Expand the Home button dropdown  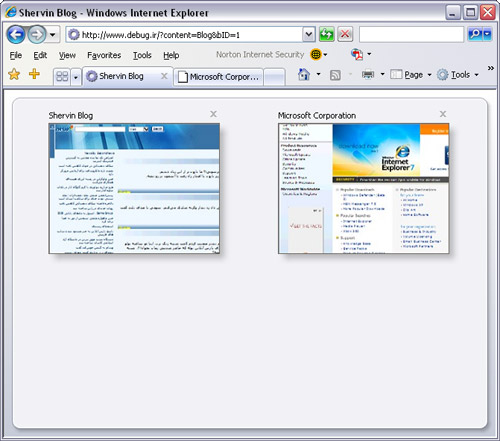click(x=318, y=74)
